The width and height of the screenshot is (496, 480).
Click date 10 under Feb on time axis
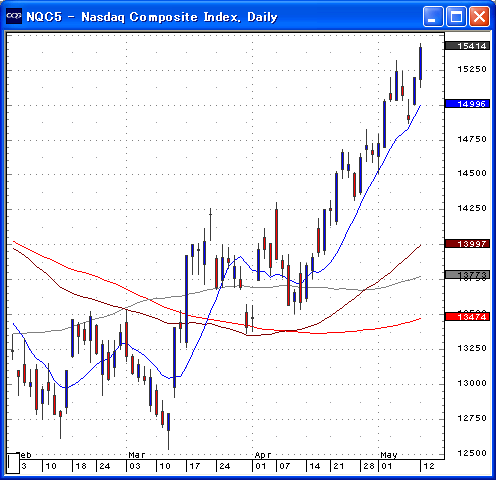pos(51,466)
